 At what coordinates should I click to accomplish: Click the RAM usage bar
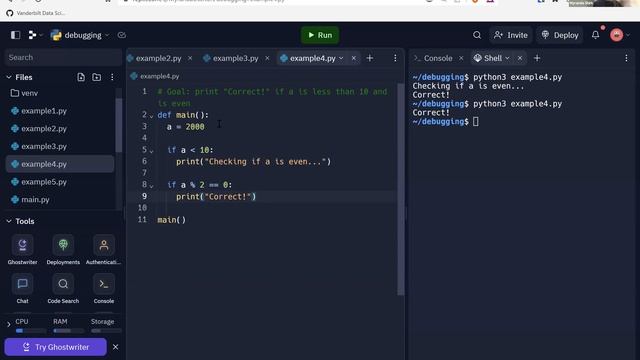point(68,331)
